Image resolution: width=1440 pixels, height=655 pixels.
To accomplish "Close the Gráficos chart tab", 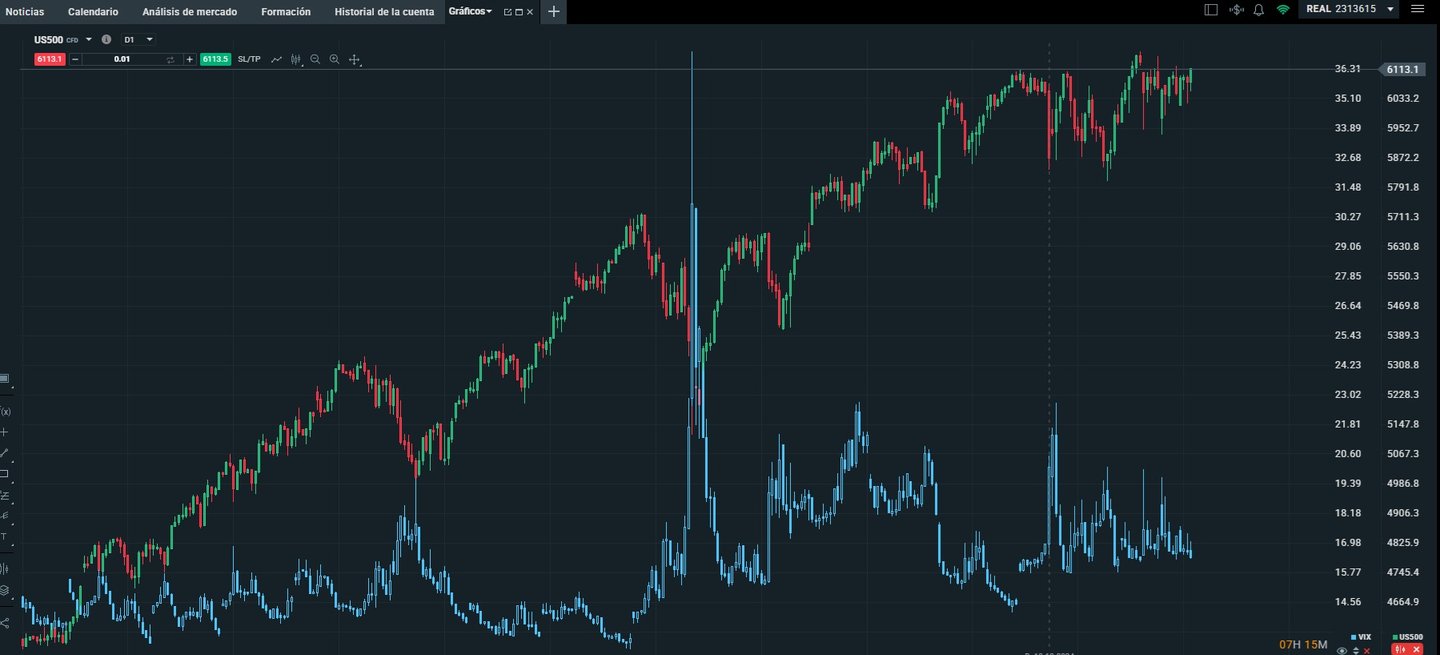I will click(x=530, y=12).
